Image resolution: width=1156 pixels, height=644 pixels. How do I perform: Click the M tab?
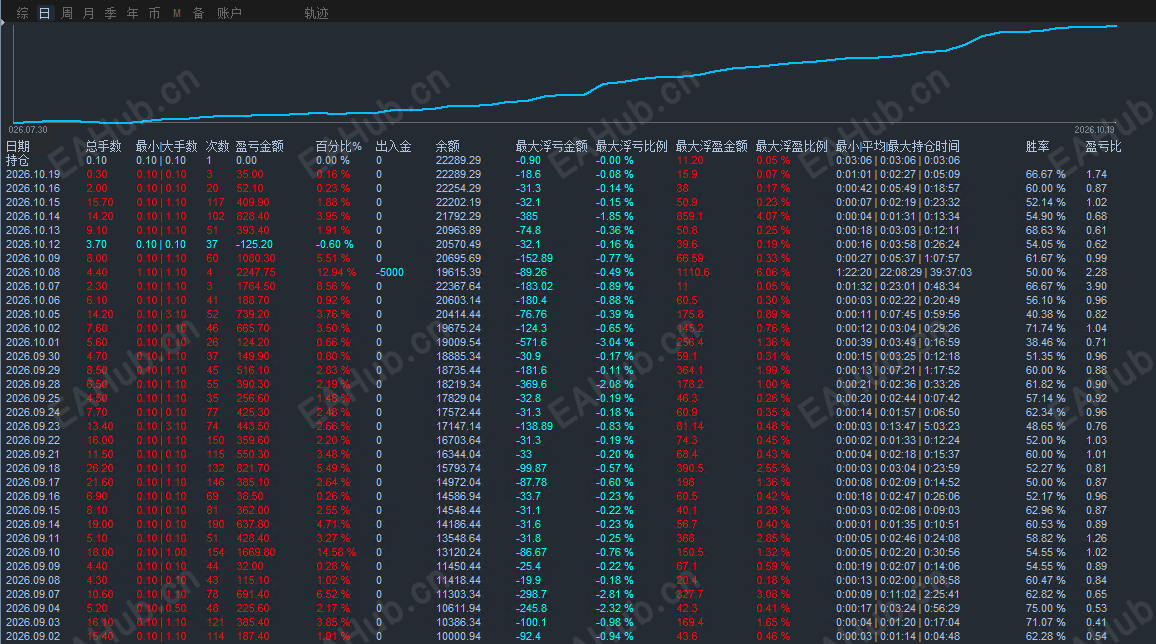(177, 13)
